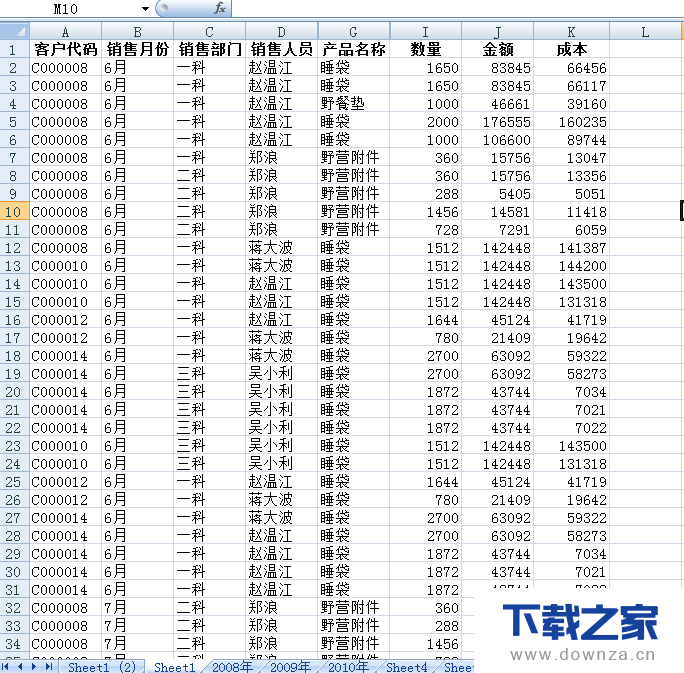This screenshot has width=684, height=673.
Task: Select row 34 header
Action: click(x=14, y=643)
